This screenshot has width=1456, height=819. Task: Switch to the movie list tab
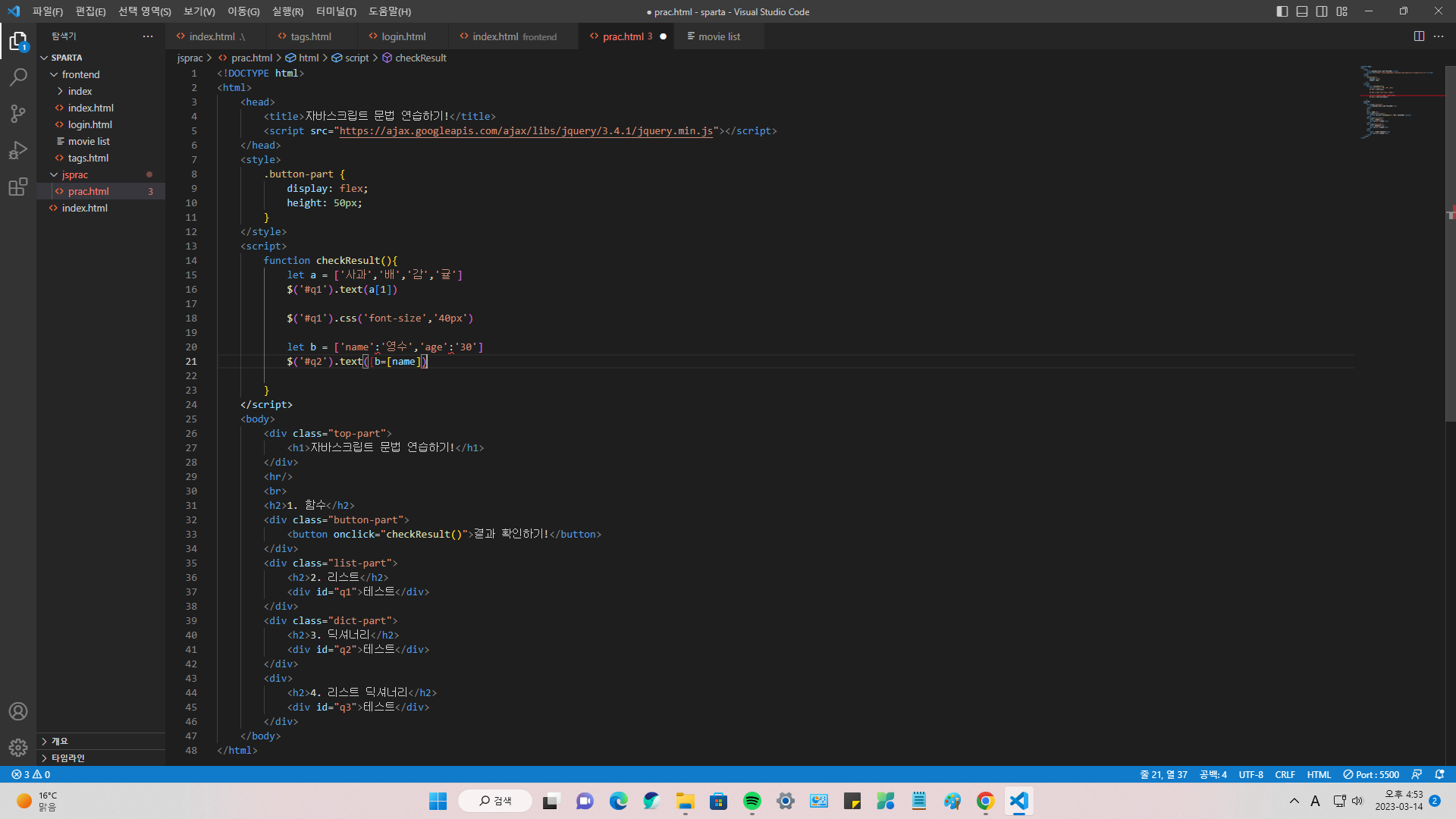click(x=718, y=36)
